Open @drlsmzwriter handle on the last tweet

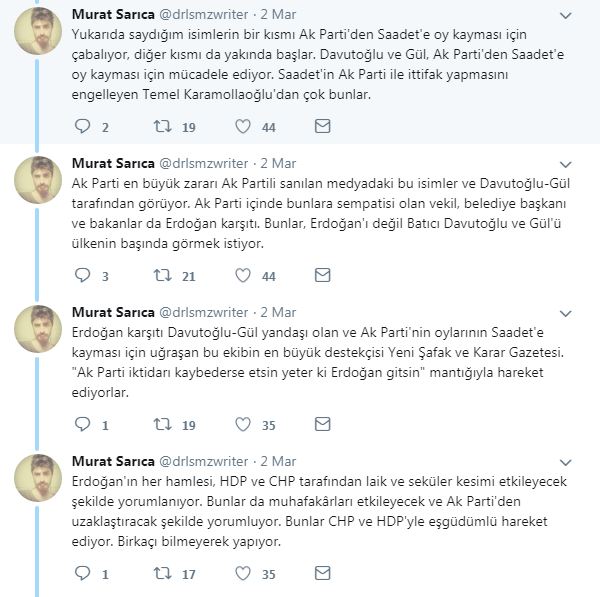pos(203,461)
